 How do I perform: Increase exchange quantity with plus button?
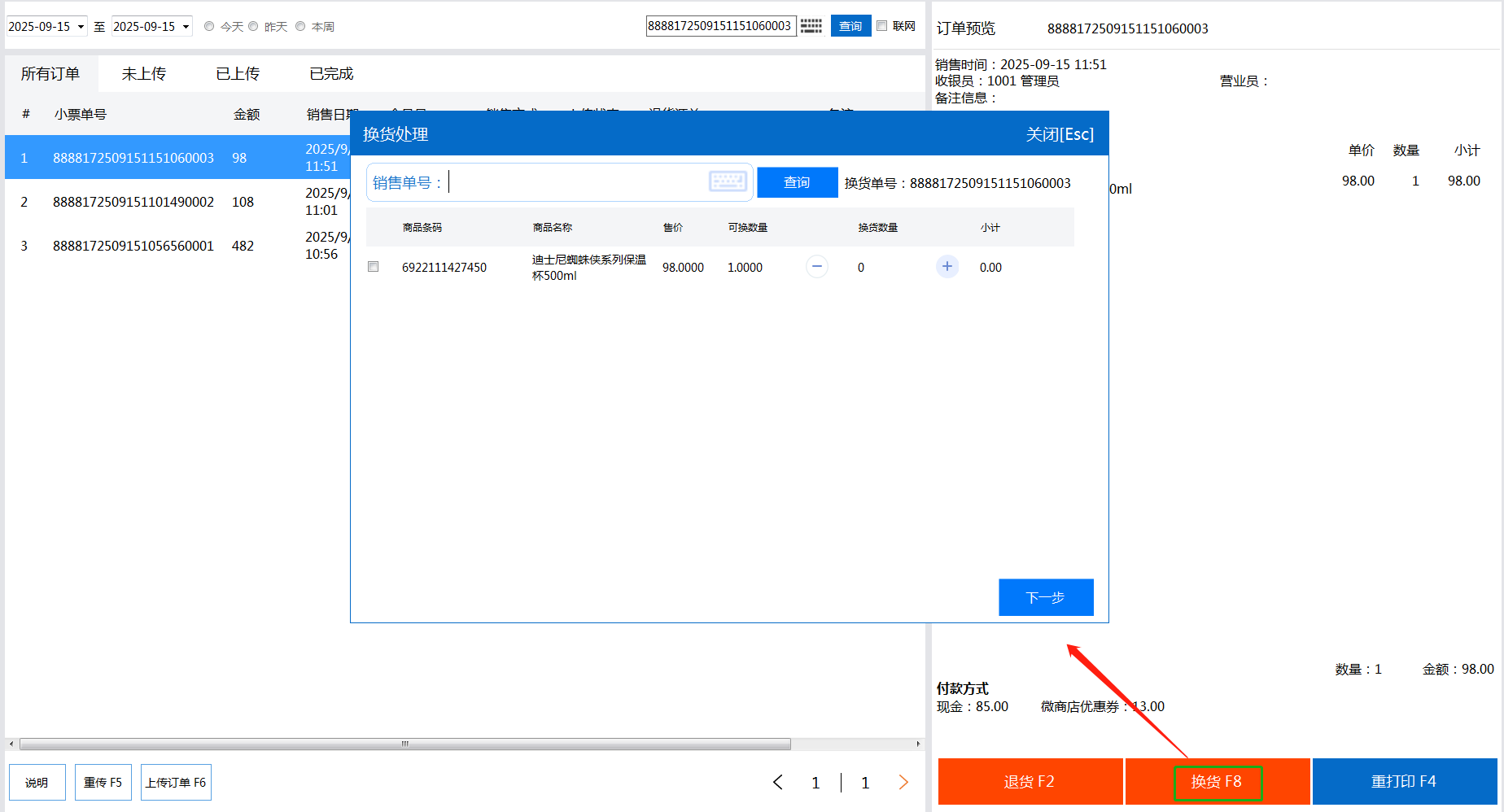947,267
